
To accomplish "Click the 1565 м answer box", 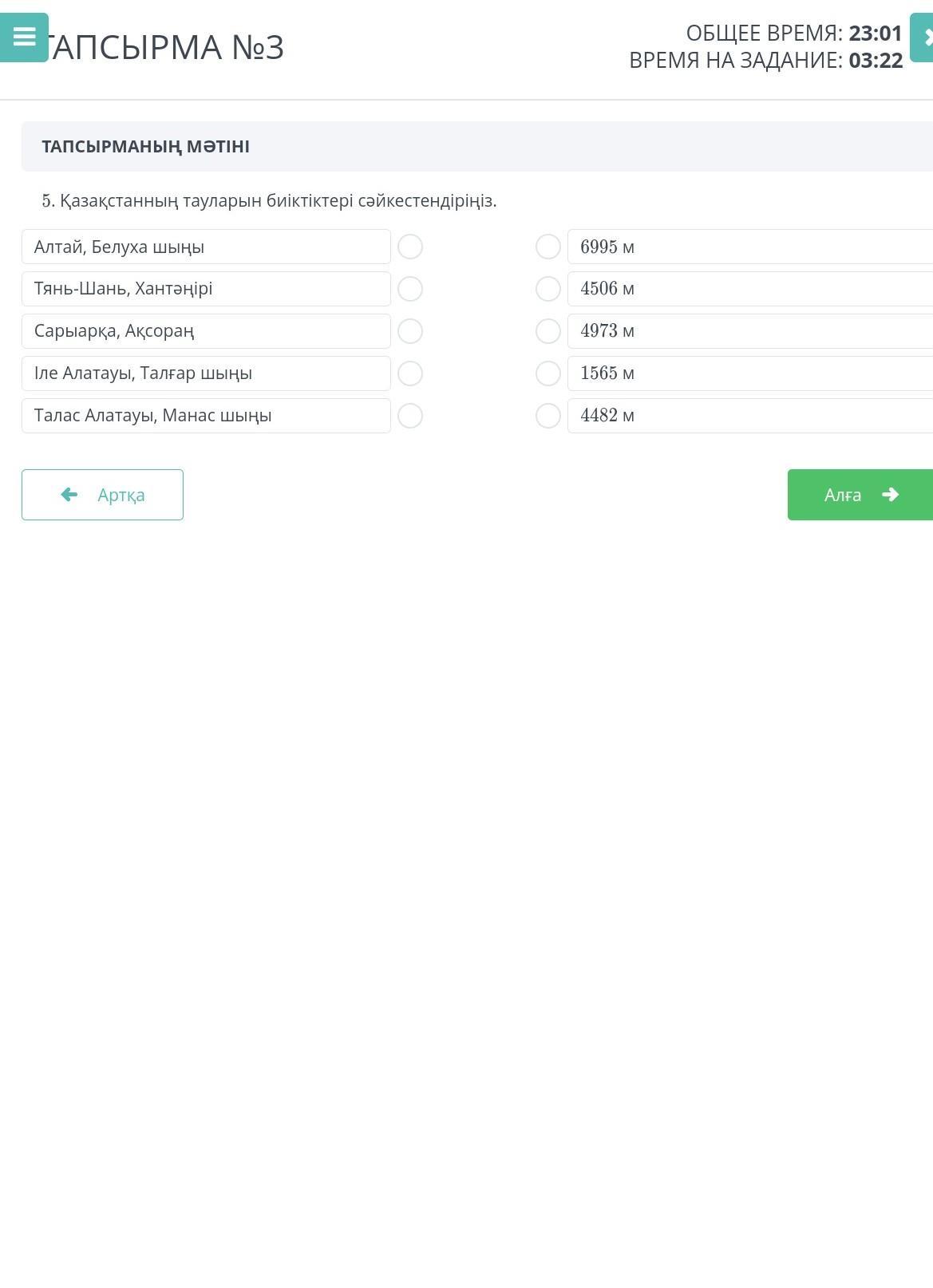I will coord(750,373).
